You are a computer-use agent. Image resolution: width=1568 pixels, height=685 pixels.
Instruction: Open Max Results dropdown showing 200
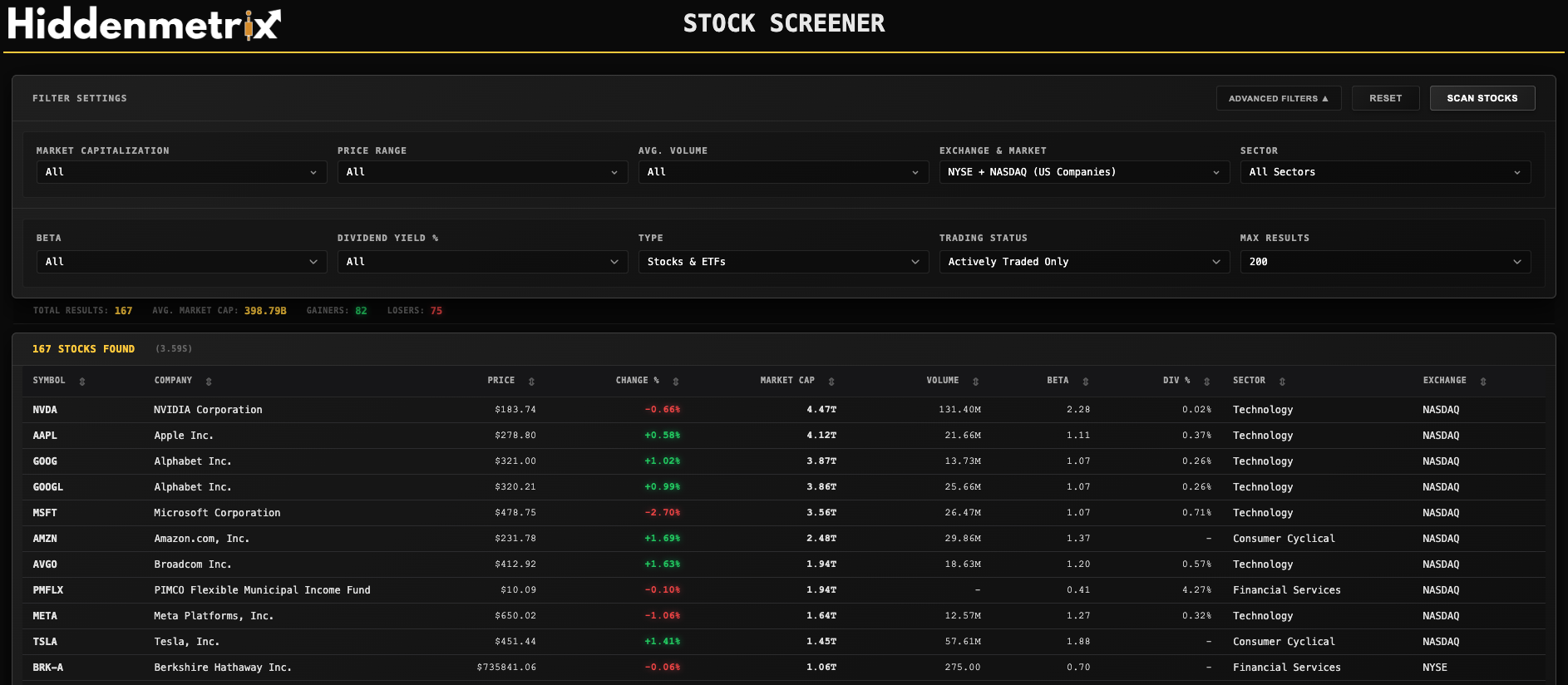[1385, 262]
